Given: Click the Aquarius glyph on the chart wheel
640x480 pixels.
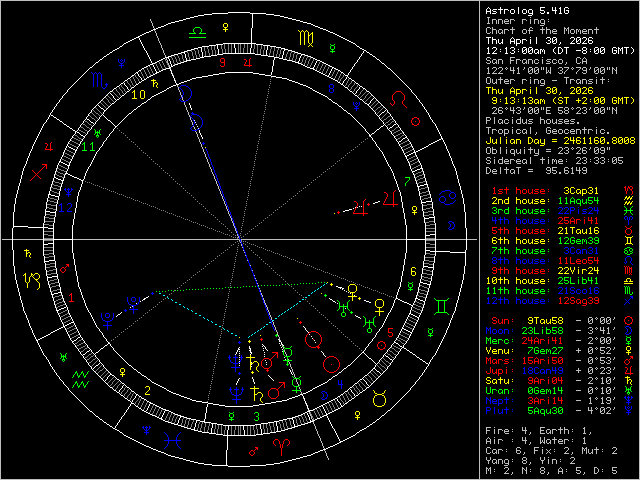Looking at the screenshot, I should tap(81, 379).
